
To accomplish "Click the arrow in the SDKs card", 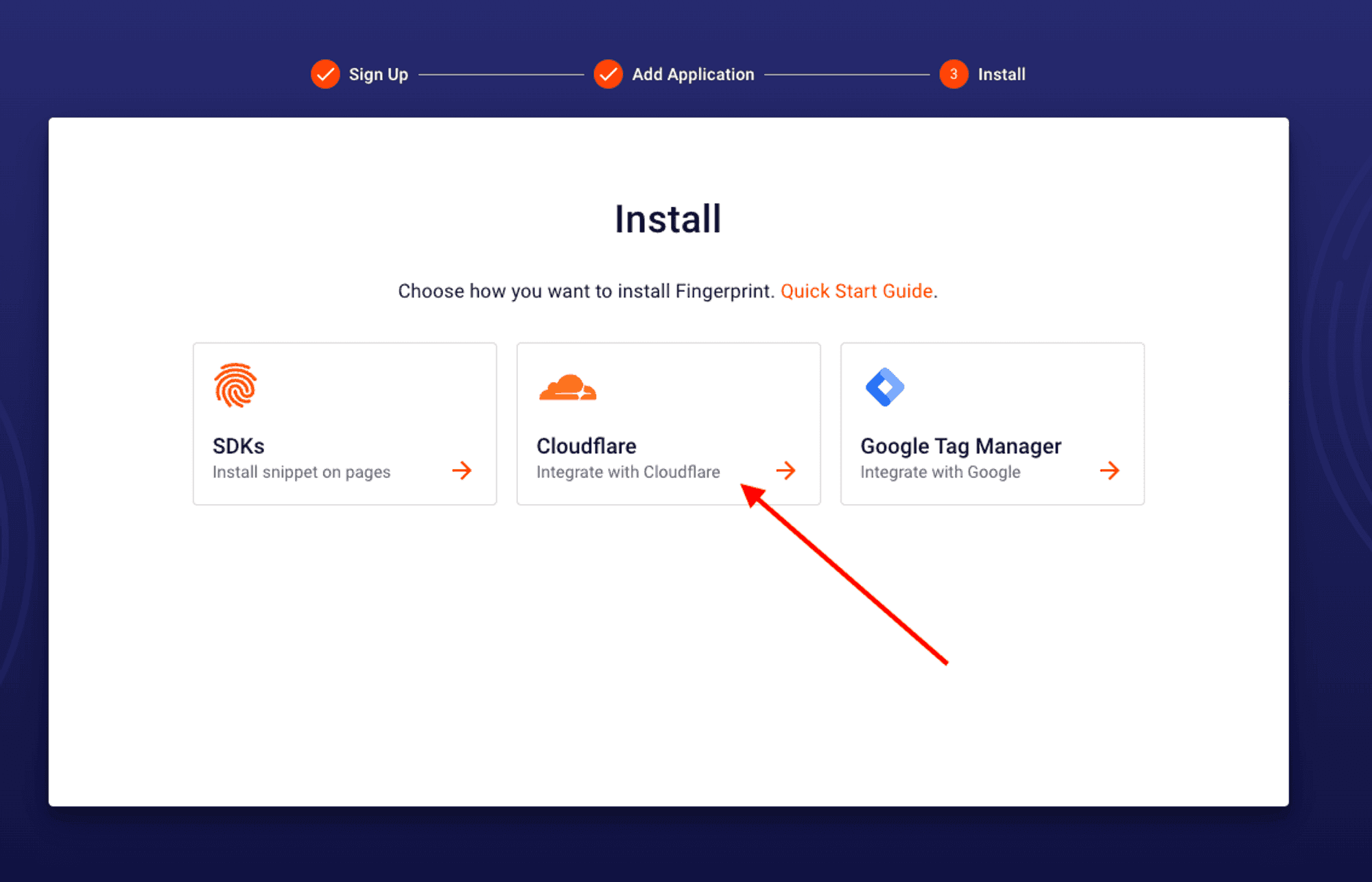I will coord(462,470).
